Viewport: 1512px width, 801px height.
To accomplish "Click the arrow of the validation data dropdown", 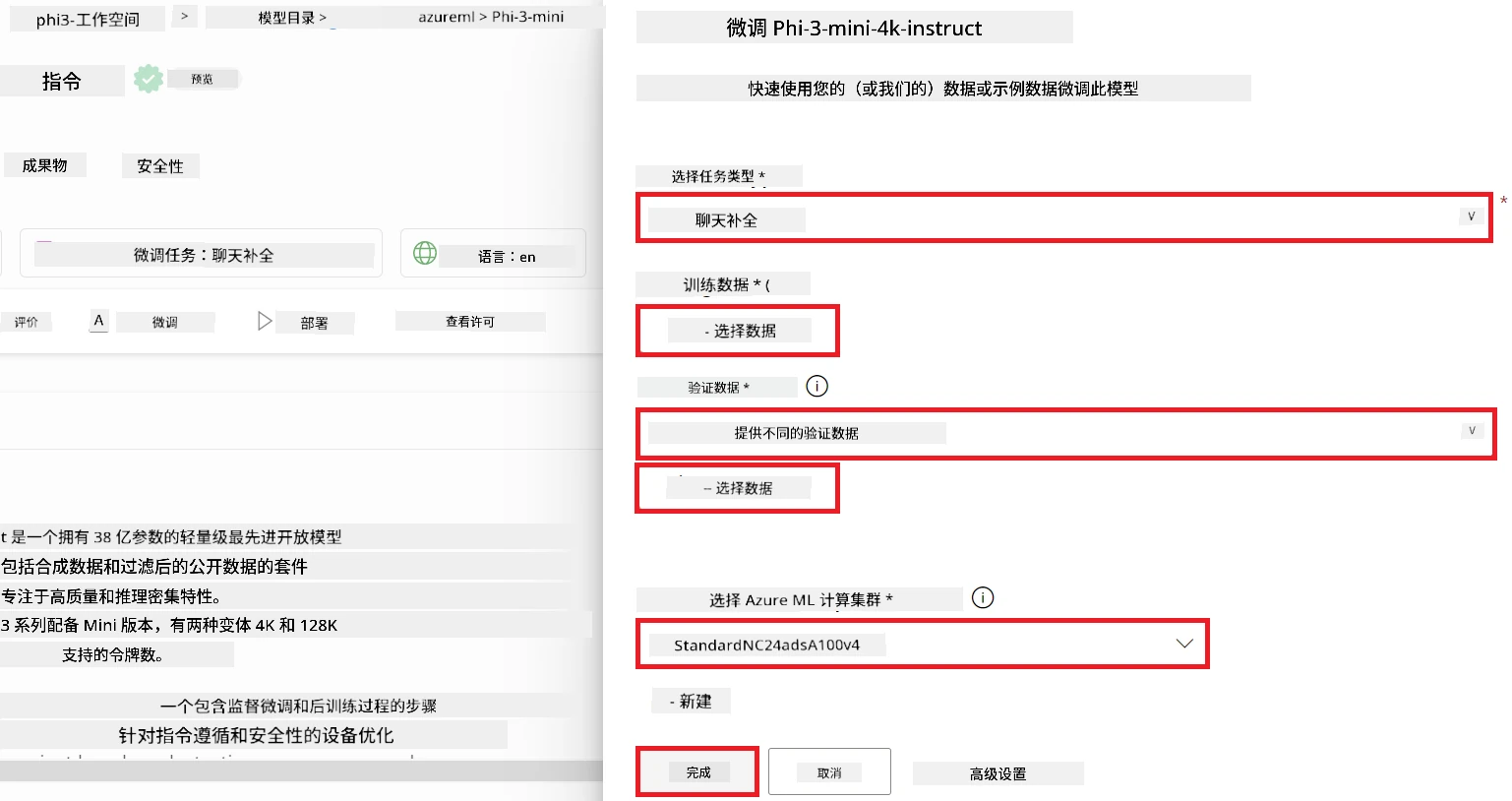I will [x=1472, y=431].
